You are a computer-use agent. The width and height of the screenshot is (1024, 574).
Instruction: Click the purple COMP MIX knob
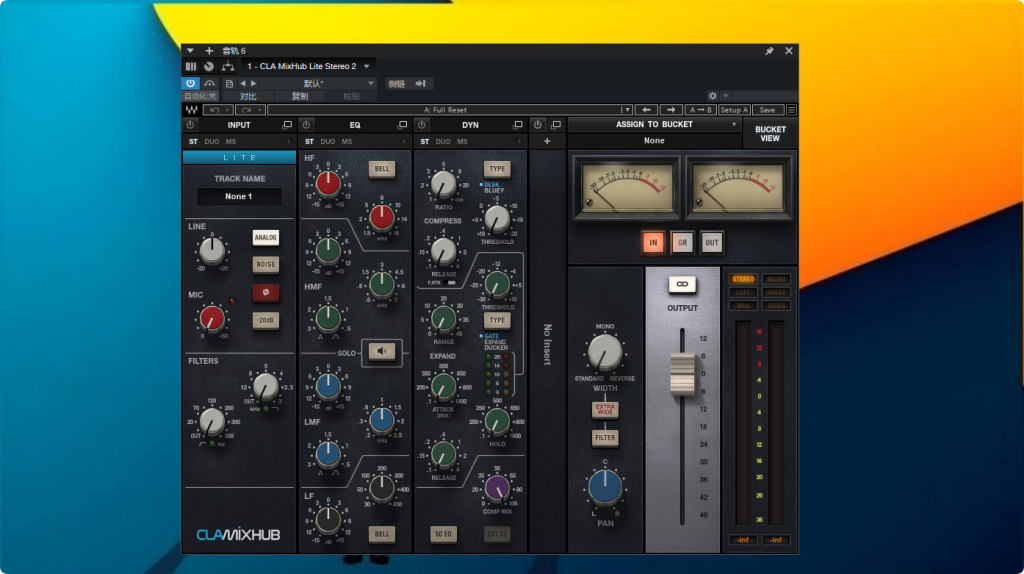(x=497, y=488)
